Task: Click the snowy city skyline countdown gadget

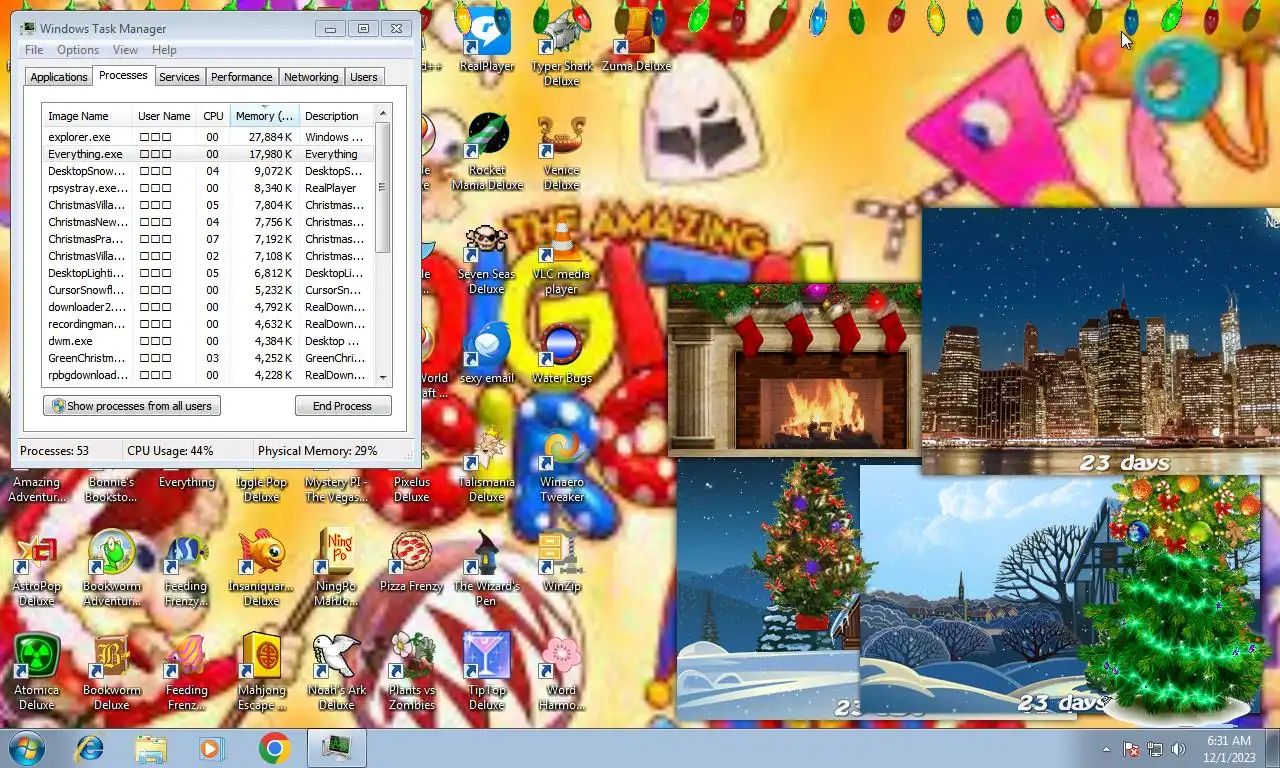Action: [1100, 341]
